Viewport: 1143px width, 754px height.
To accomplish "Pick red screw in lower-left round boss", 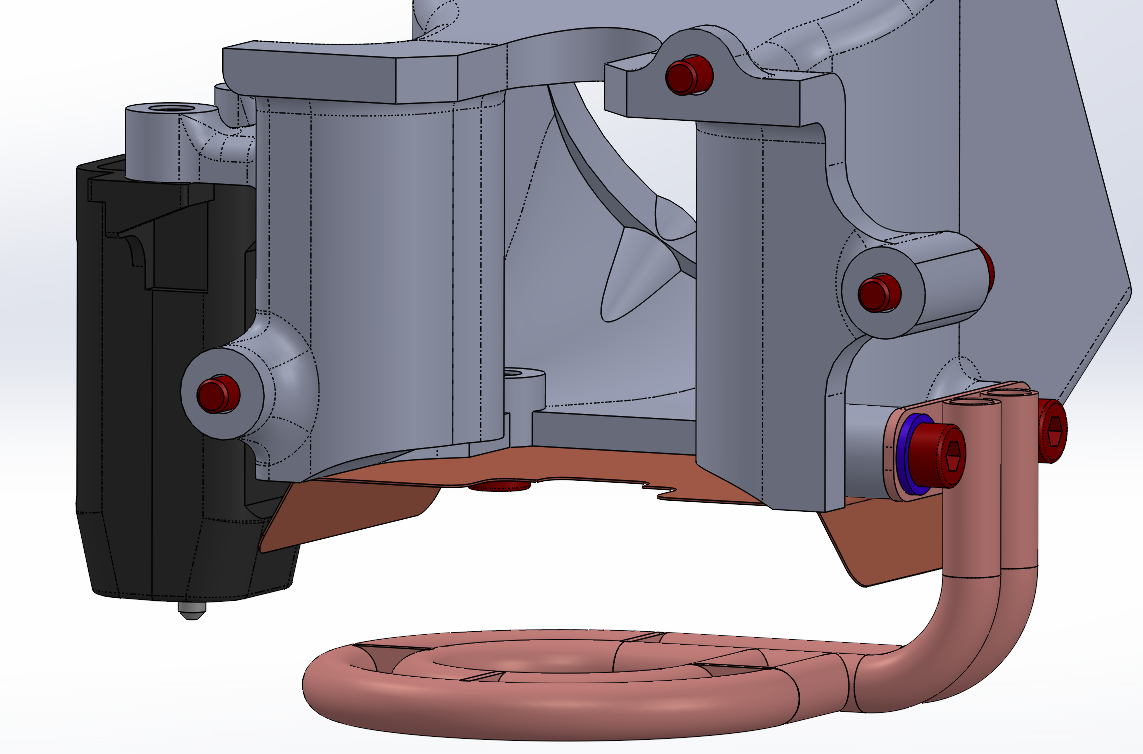I will [x=218, y=395].
